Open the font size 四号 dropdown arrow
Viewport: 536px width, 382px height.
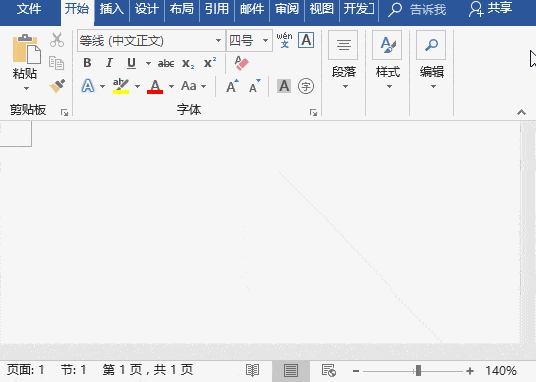(x=265, y=40)
